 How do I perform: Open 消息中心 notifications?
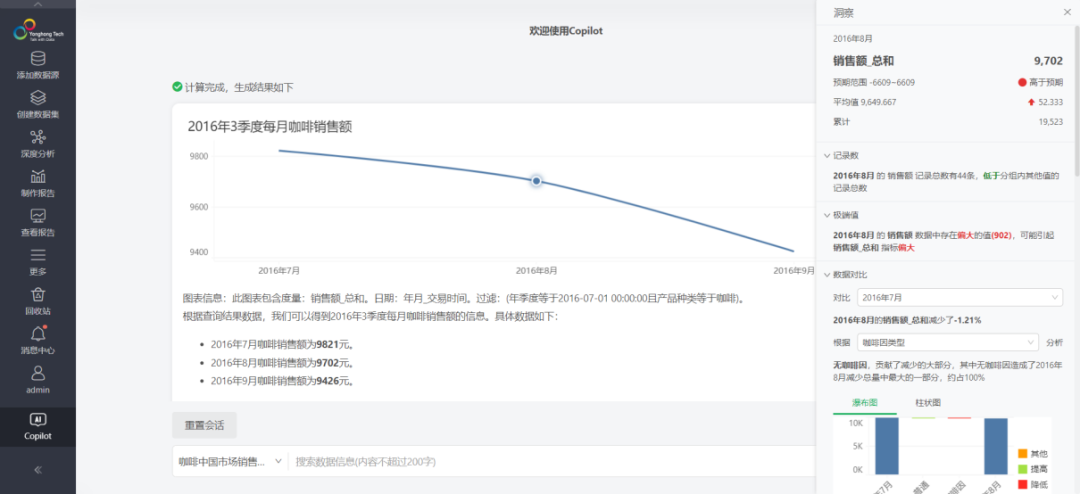pos(38,339)
